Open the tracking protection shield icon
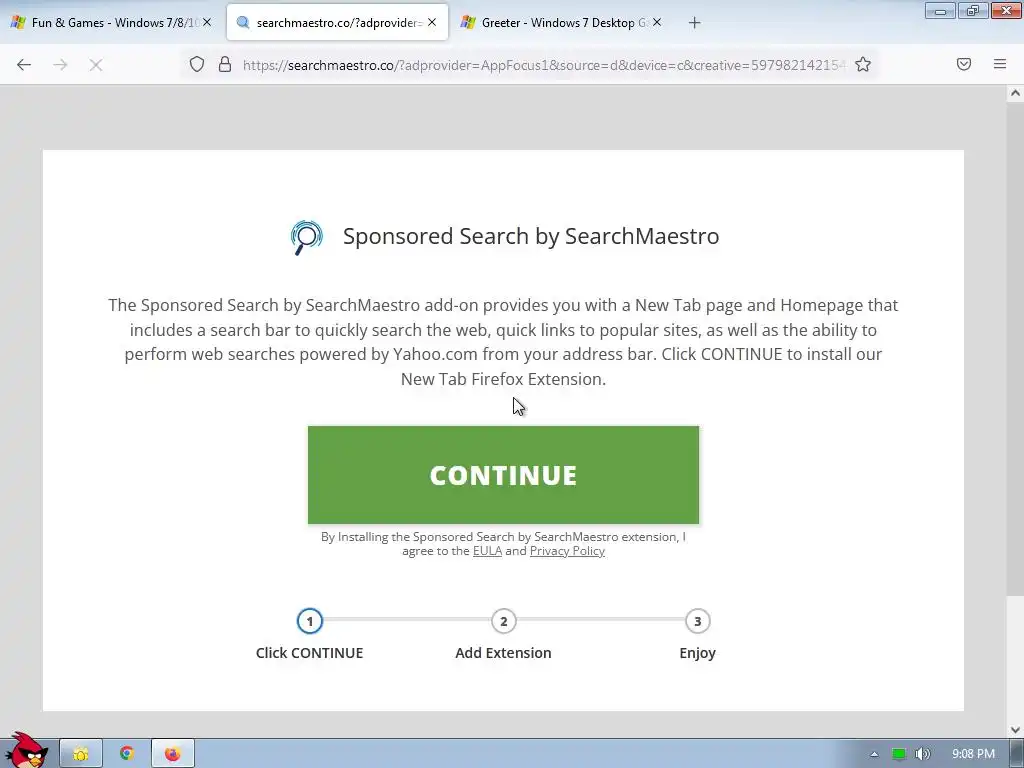 point(197,64)
